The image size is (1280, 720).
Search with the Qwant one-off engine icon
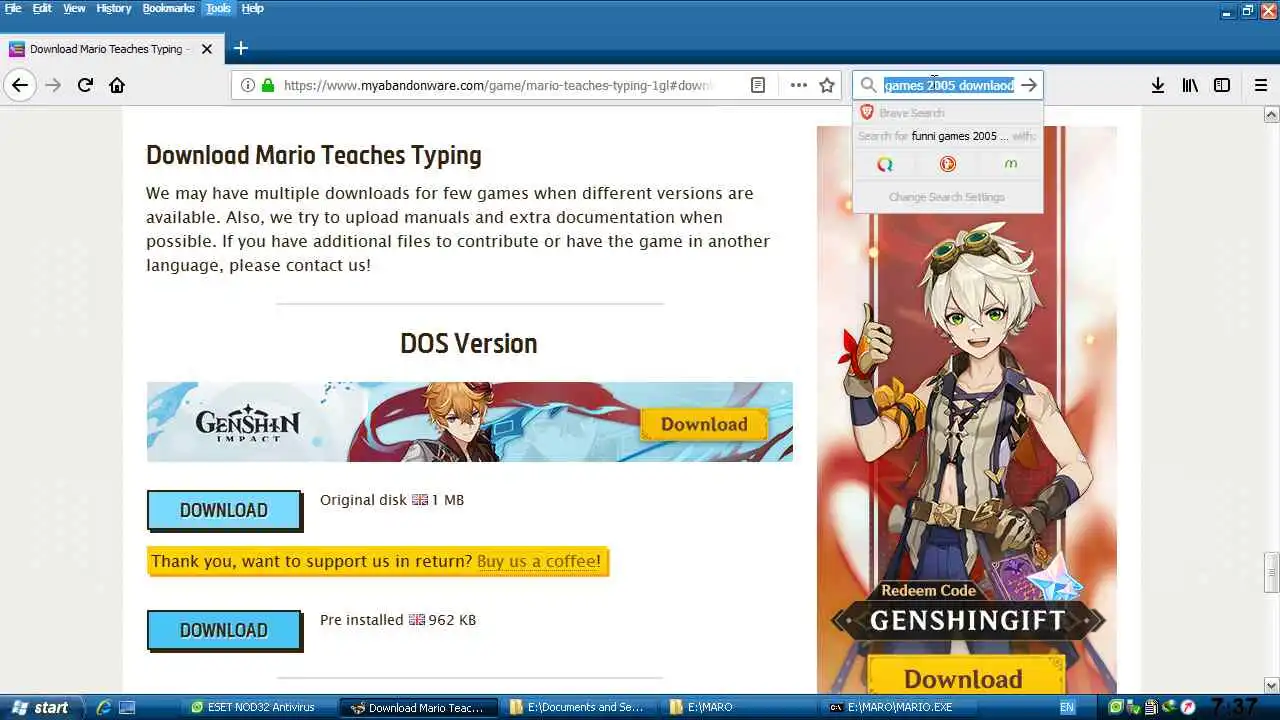(x=885, y=164)
